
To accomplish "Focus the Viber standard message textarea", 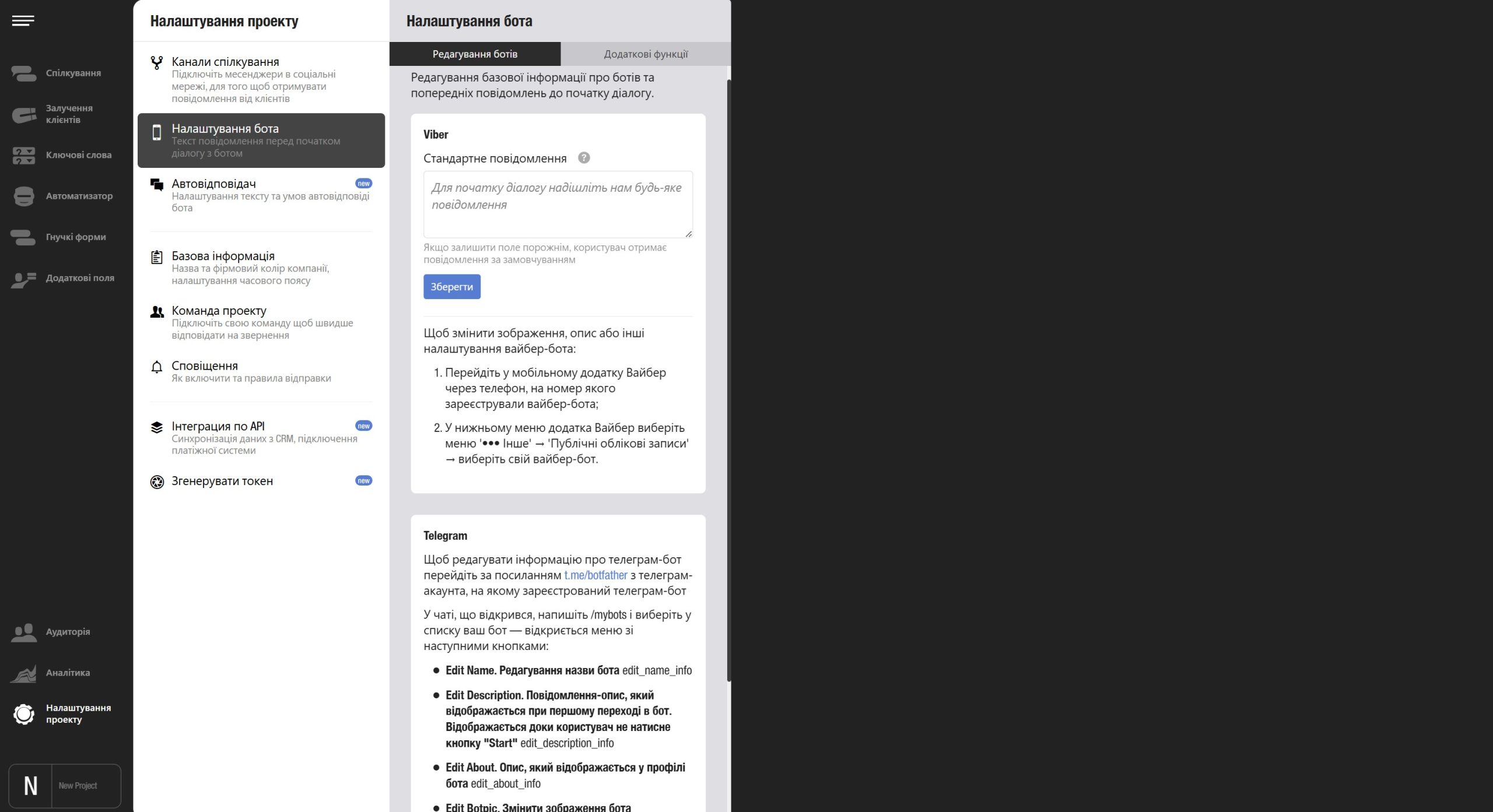I will 558,205.
